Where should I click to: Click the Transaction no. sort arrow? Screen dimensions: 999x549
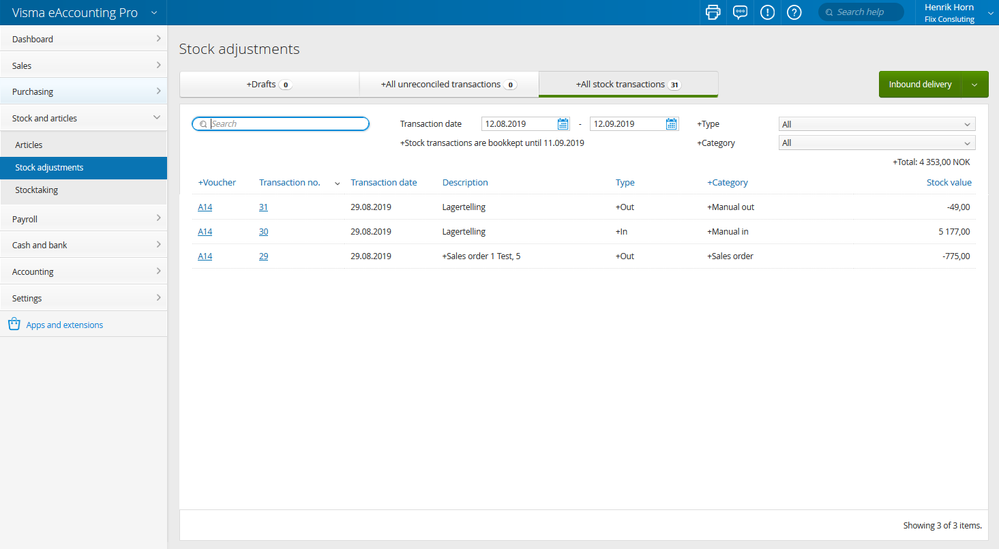pyautogui.click(x=337, y=184)
